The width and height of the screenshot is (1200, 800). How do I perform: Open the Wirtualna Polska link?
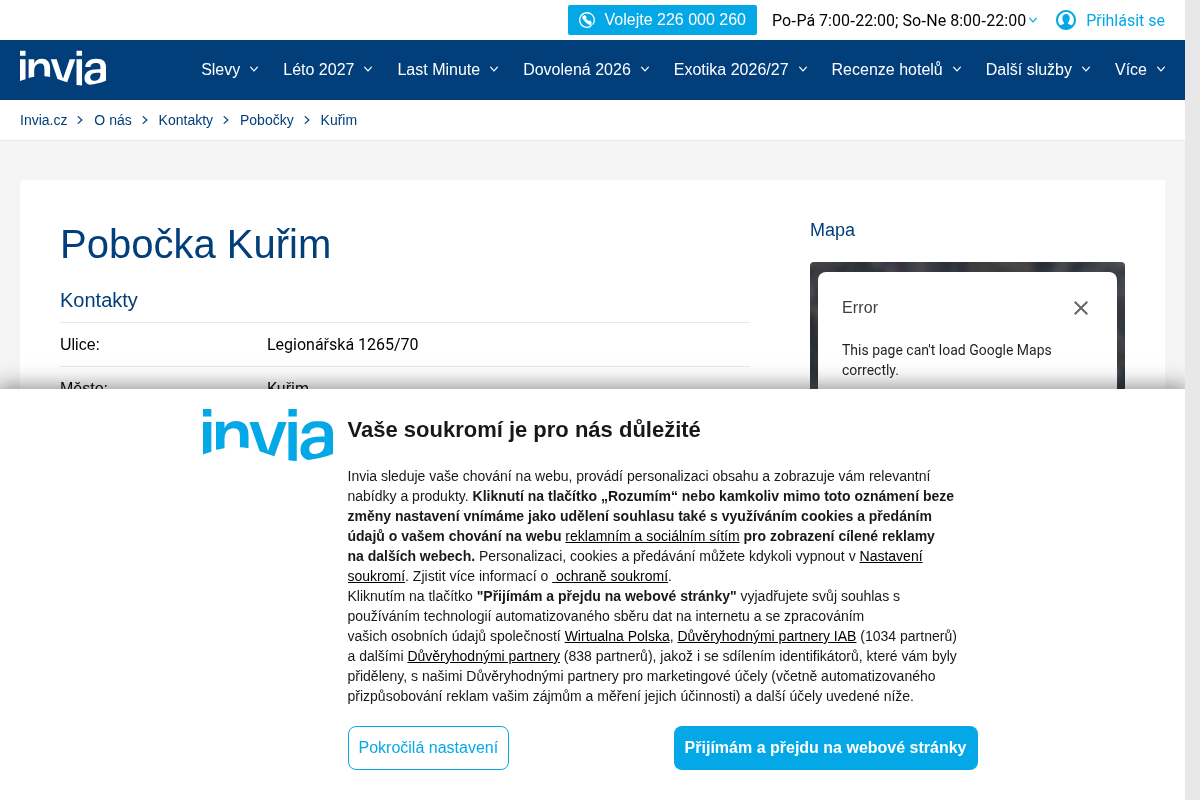[617, 636]
